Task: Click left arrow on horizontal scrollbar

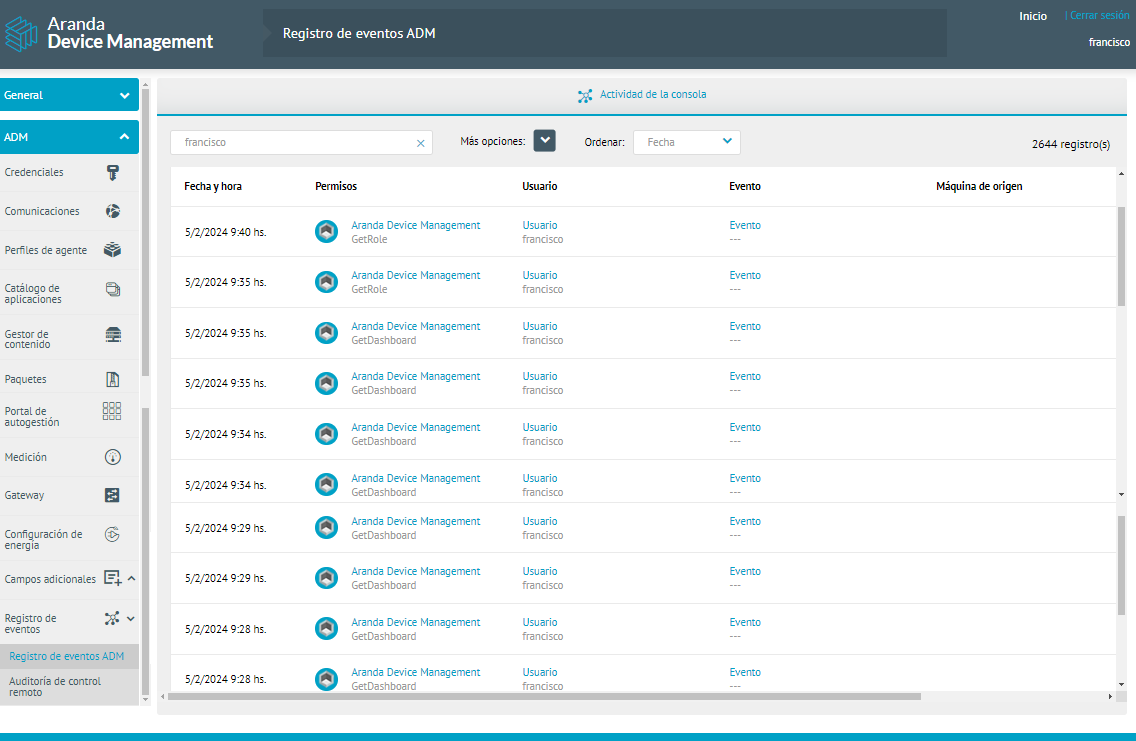Action: pyautogui.click(x=162, y=697)
